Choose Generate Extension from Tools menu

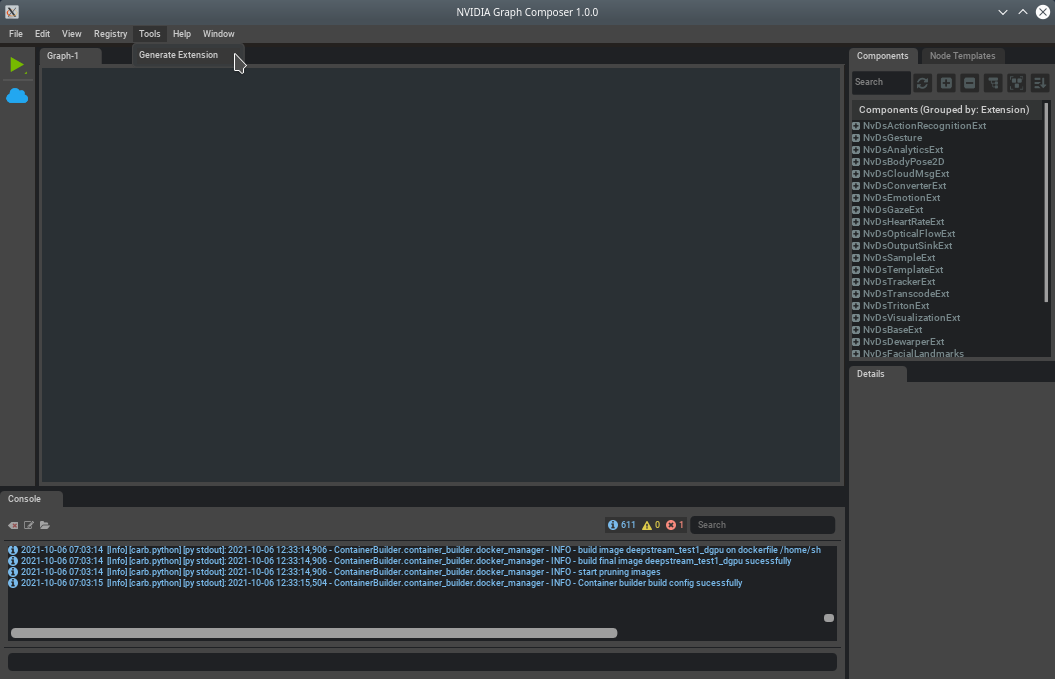178,55
